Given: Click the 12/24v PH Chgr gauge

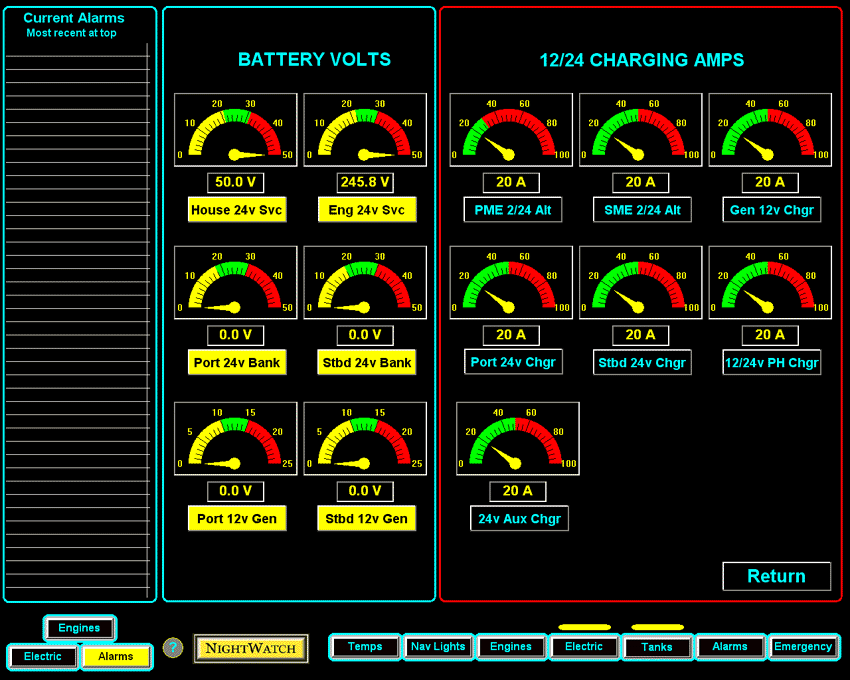Looking at the screenshot, I should (769, 282).
